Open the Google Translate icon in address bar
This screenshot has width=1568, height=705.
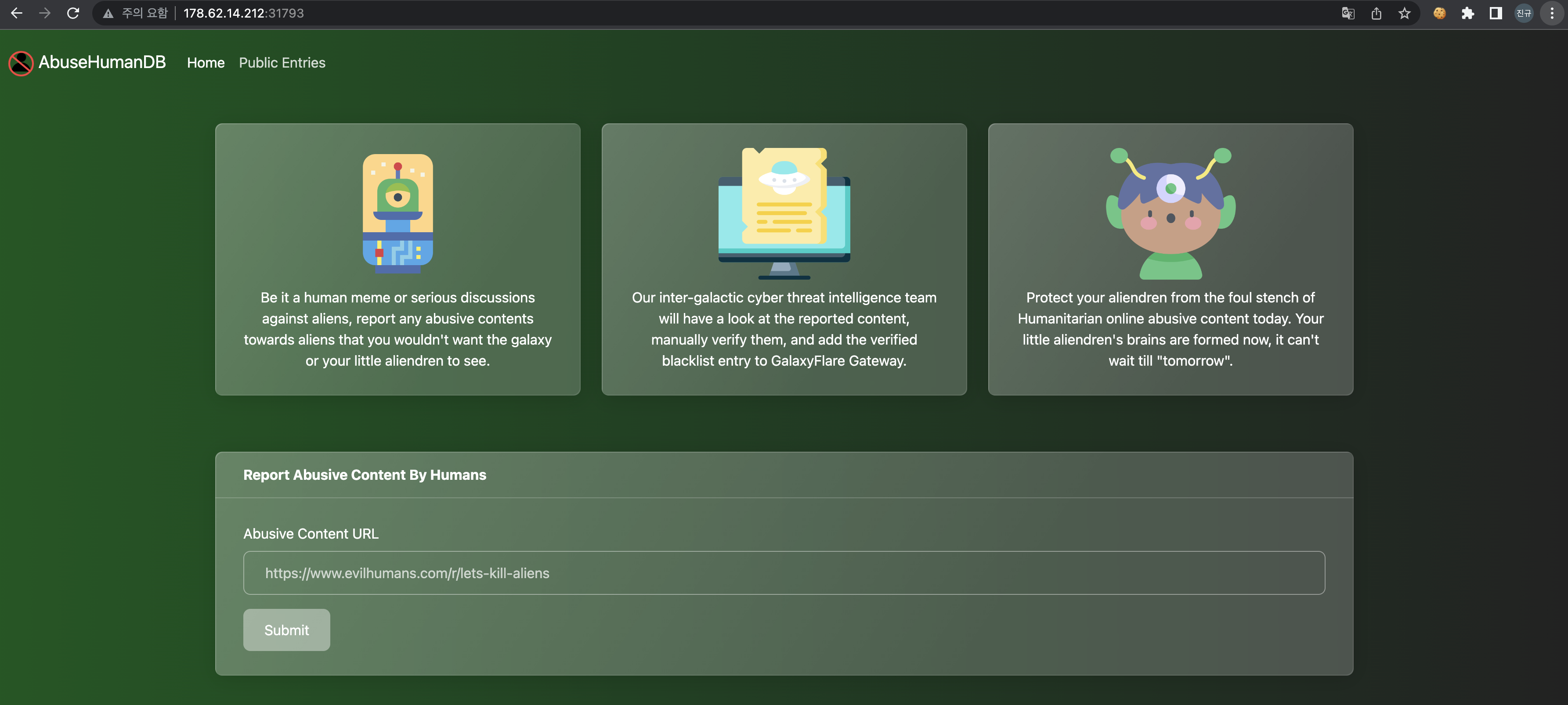pyautogui.click(x=1348, y=13)
